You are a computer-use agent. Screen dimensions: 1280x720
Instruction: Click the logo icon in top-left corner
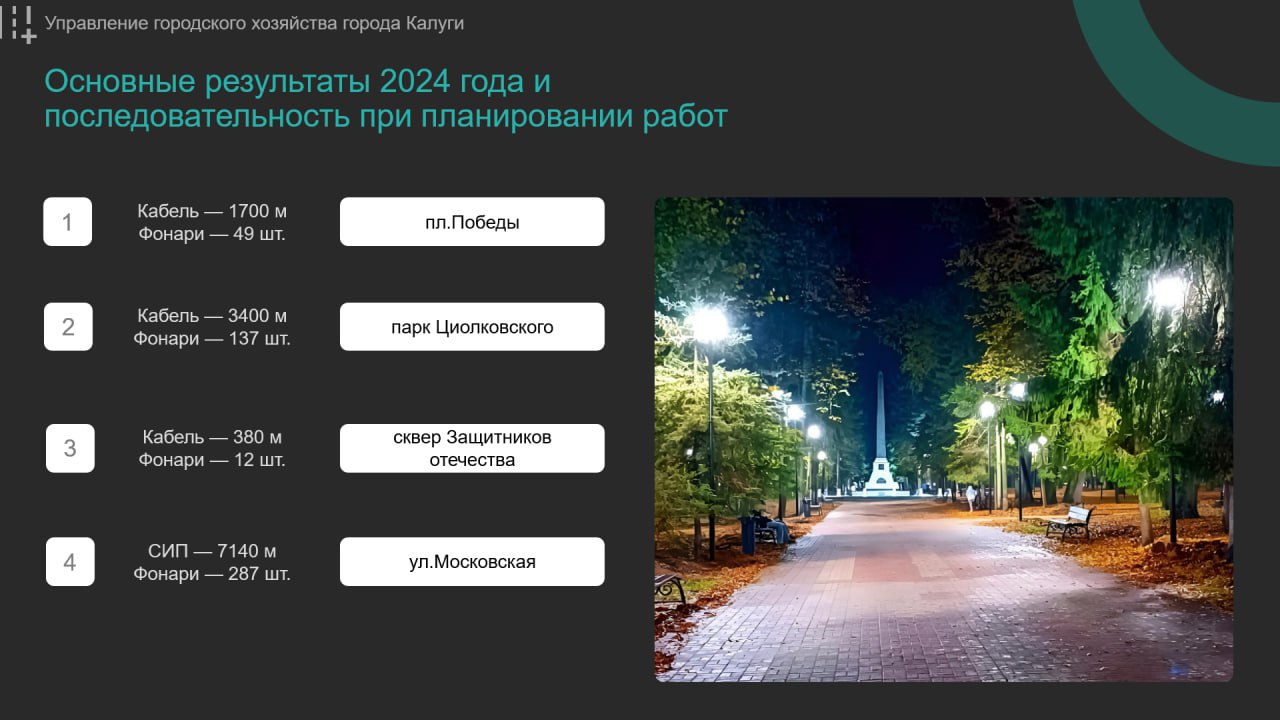(x=18, y=24)
